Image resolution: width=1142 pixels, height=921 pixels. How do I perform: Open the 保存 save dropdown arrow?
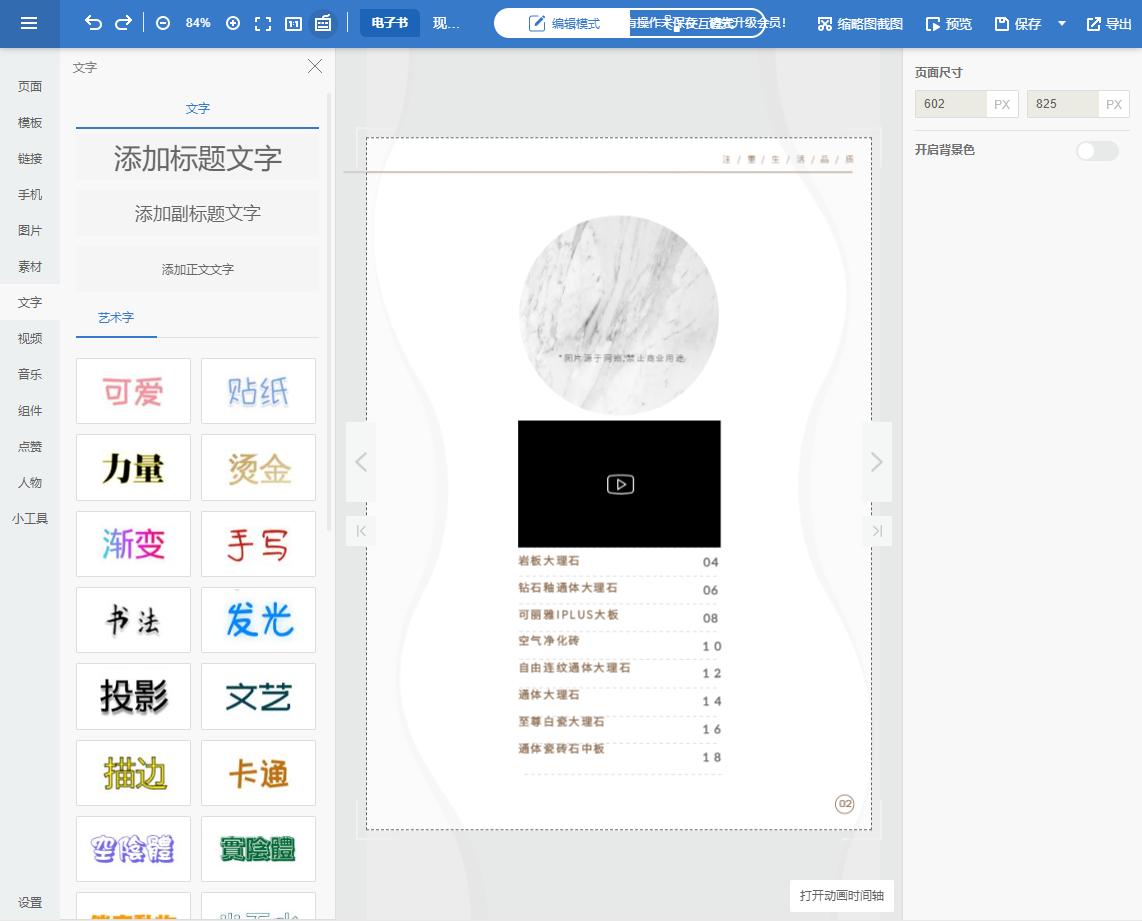tap(1062, 23)
